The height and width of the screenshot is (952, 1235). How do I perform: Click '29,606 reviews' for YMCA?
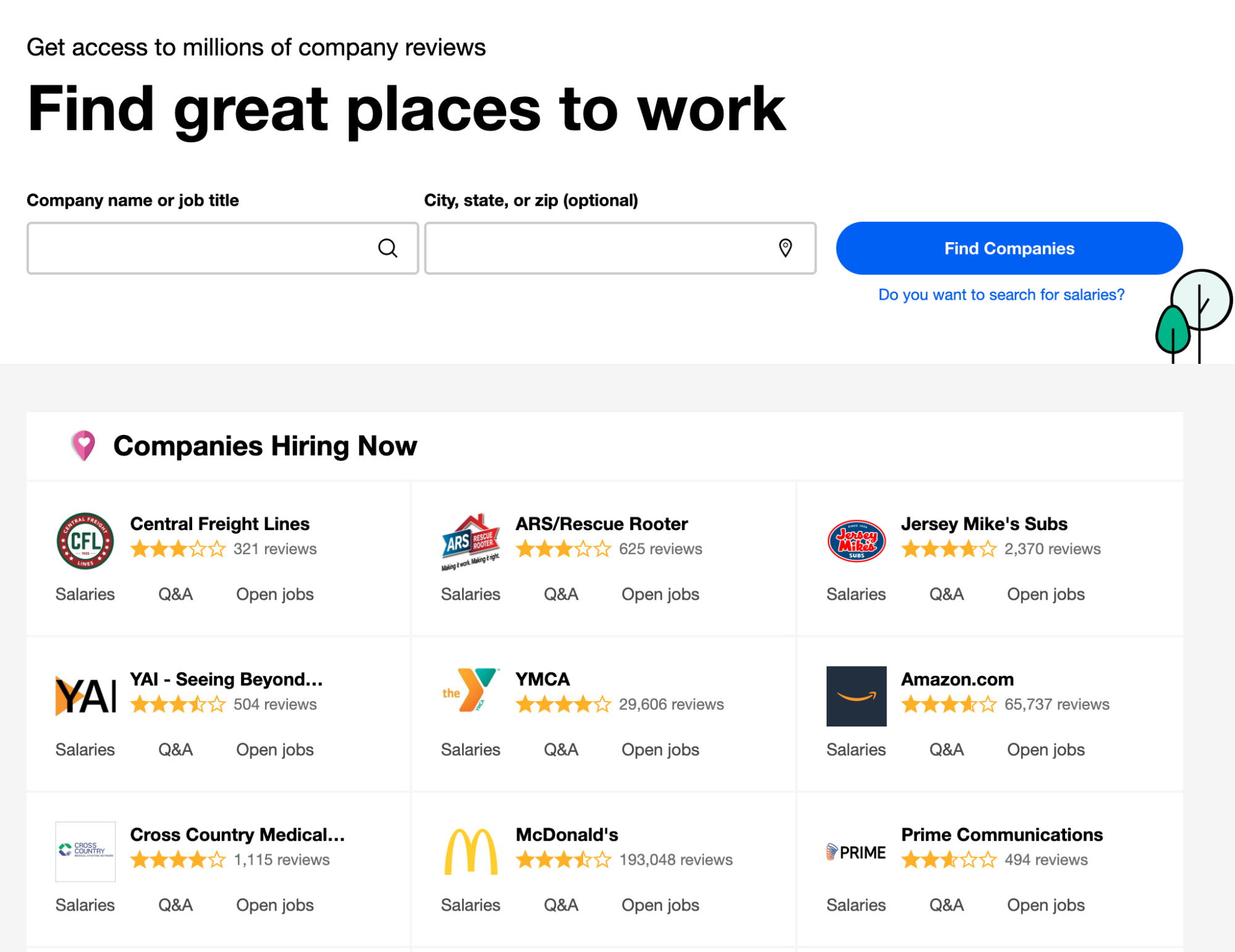(x=672, y=704)
